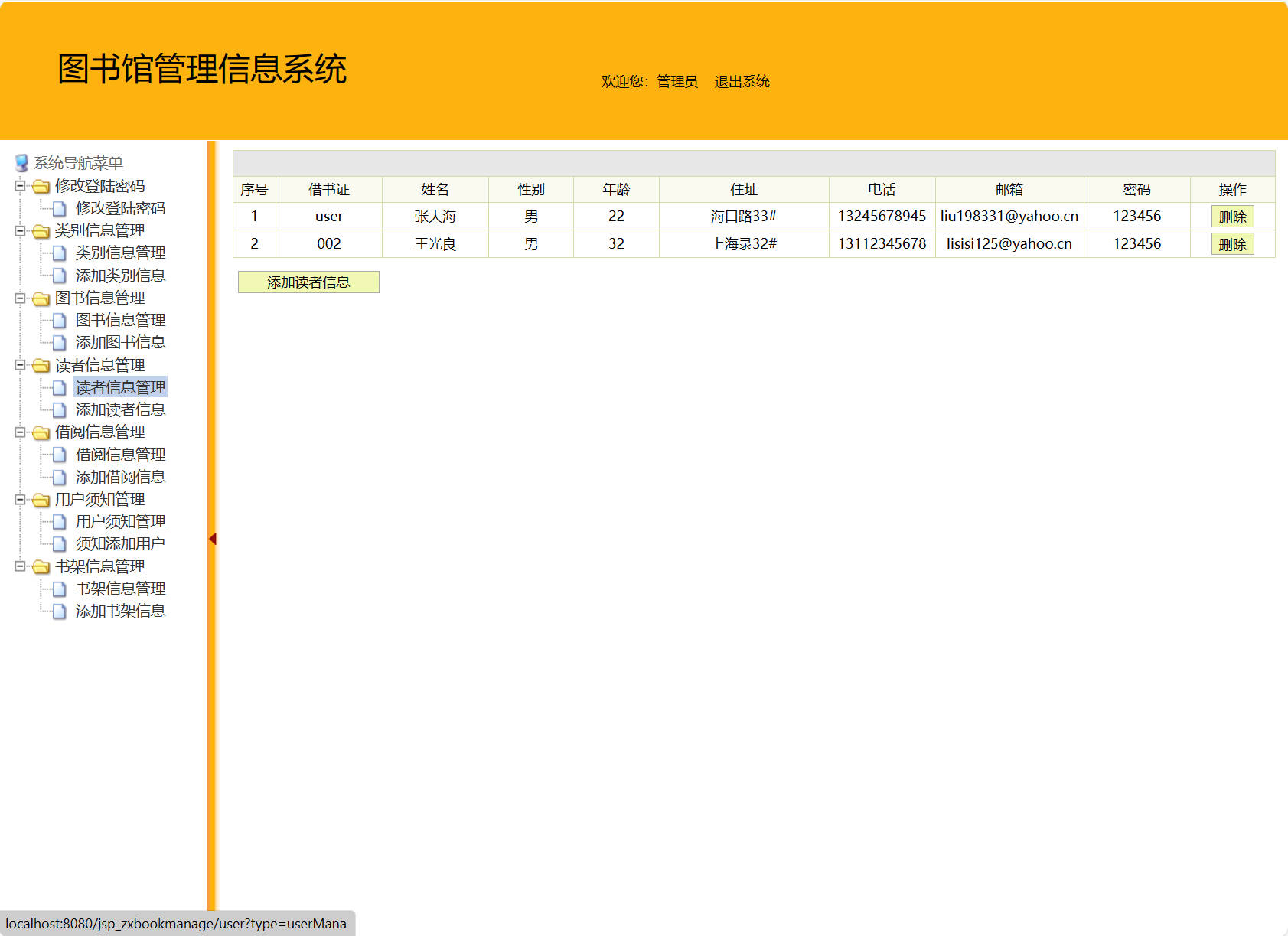Click the folder icon beside 书架信息管理
The image size is (1288, 936).
pos(41,567)
